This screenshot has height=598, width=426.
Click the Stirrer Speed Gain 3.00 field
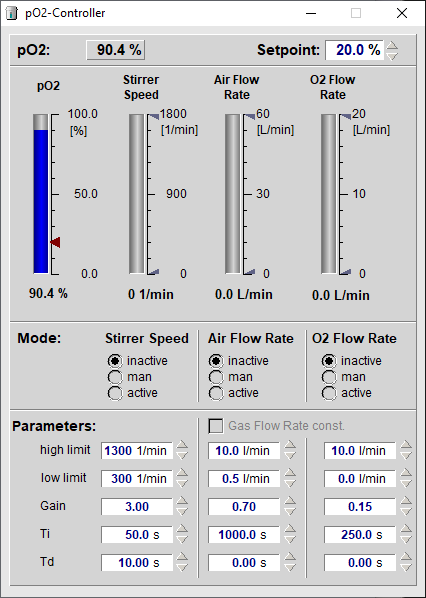pos(137,506)
